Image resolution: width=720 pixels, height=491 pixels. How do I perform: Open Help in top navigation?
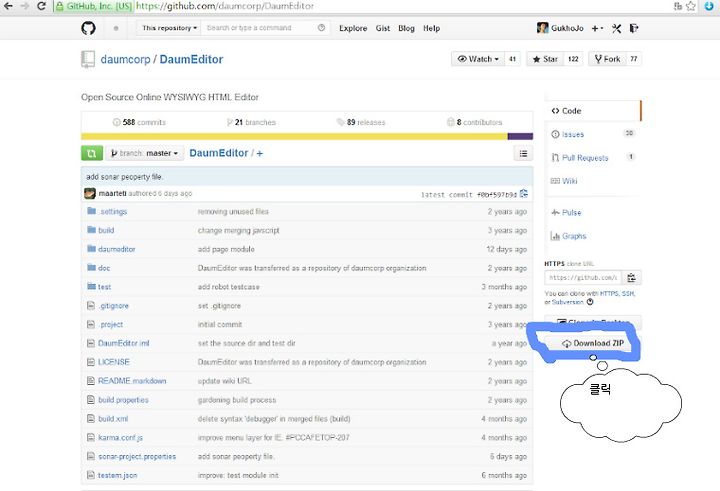point(431,28)
